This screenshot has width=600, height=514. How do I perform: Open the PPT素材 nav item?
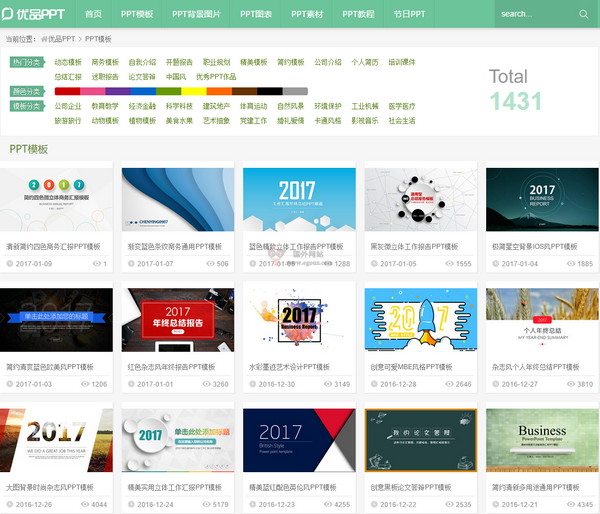pyautogui.click(x=307, y=14)
